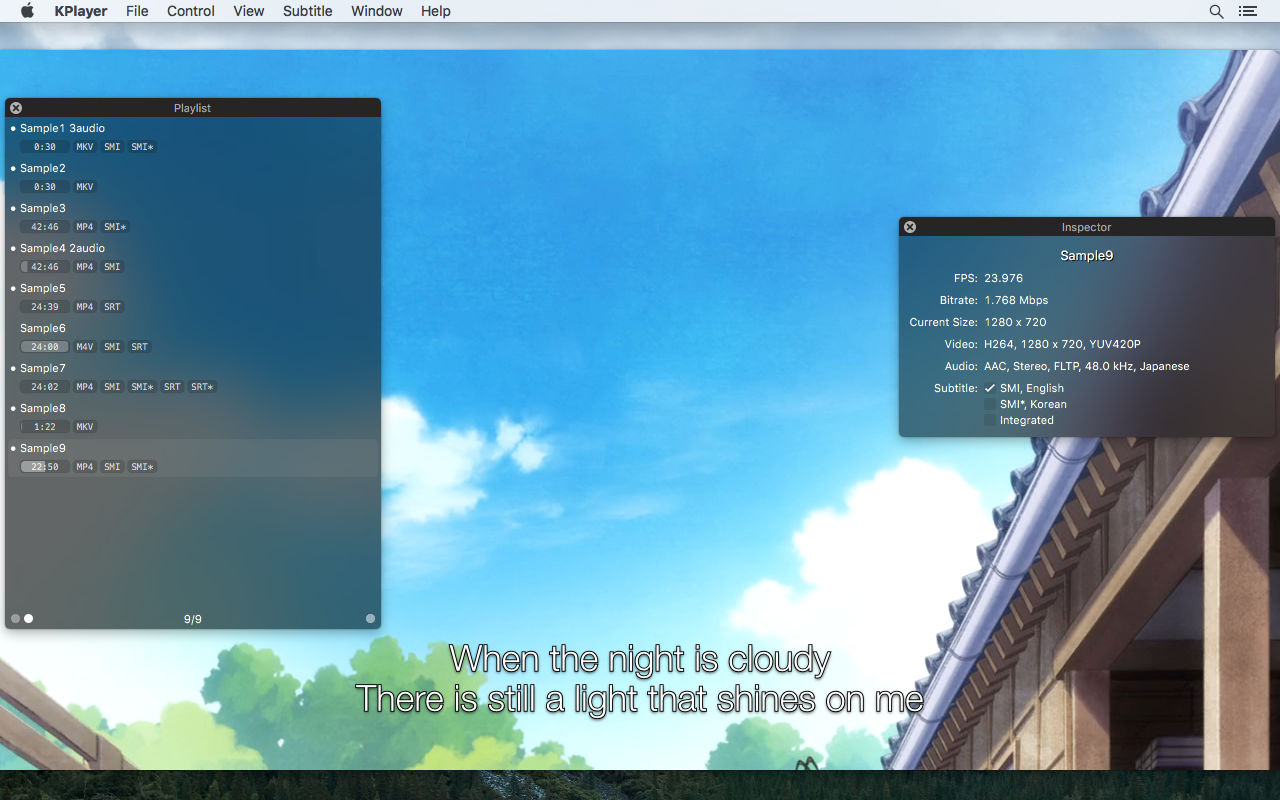Click the Sample9 title in the Inspector

pyautogui.click(x=1086, y=256)
